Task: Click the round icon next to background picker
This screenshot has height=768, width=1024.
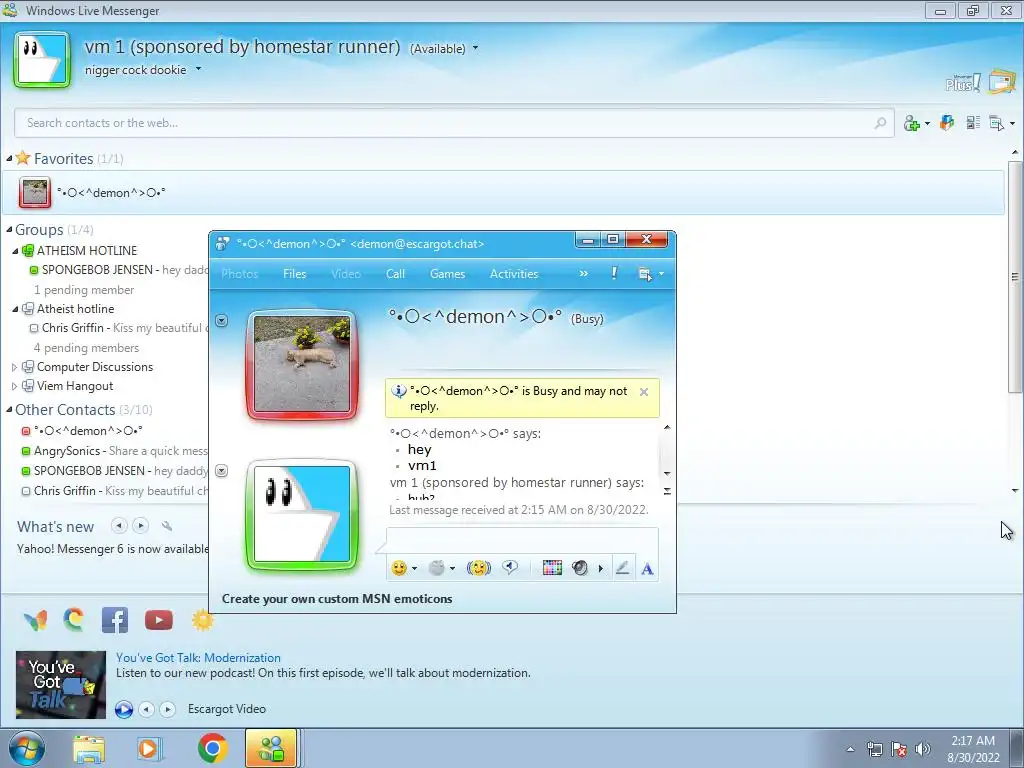Action: [579, 568]
